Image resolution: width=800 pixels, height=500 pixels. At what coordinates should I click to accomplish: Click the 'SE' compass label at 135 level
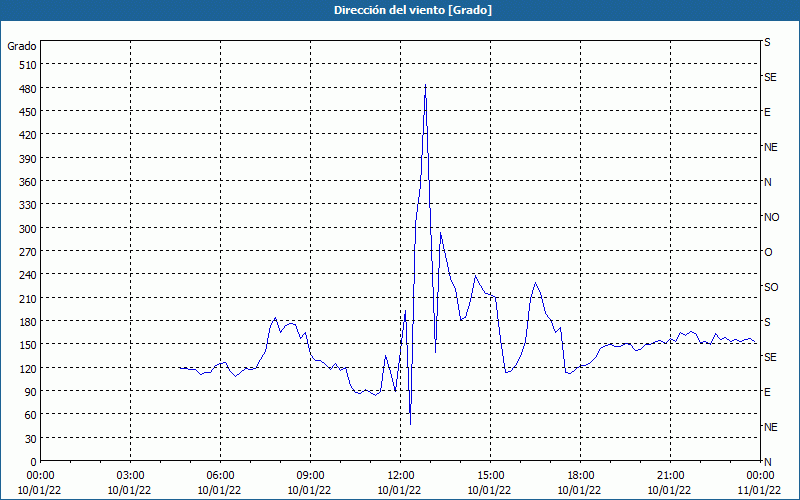(770, 357)
